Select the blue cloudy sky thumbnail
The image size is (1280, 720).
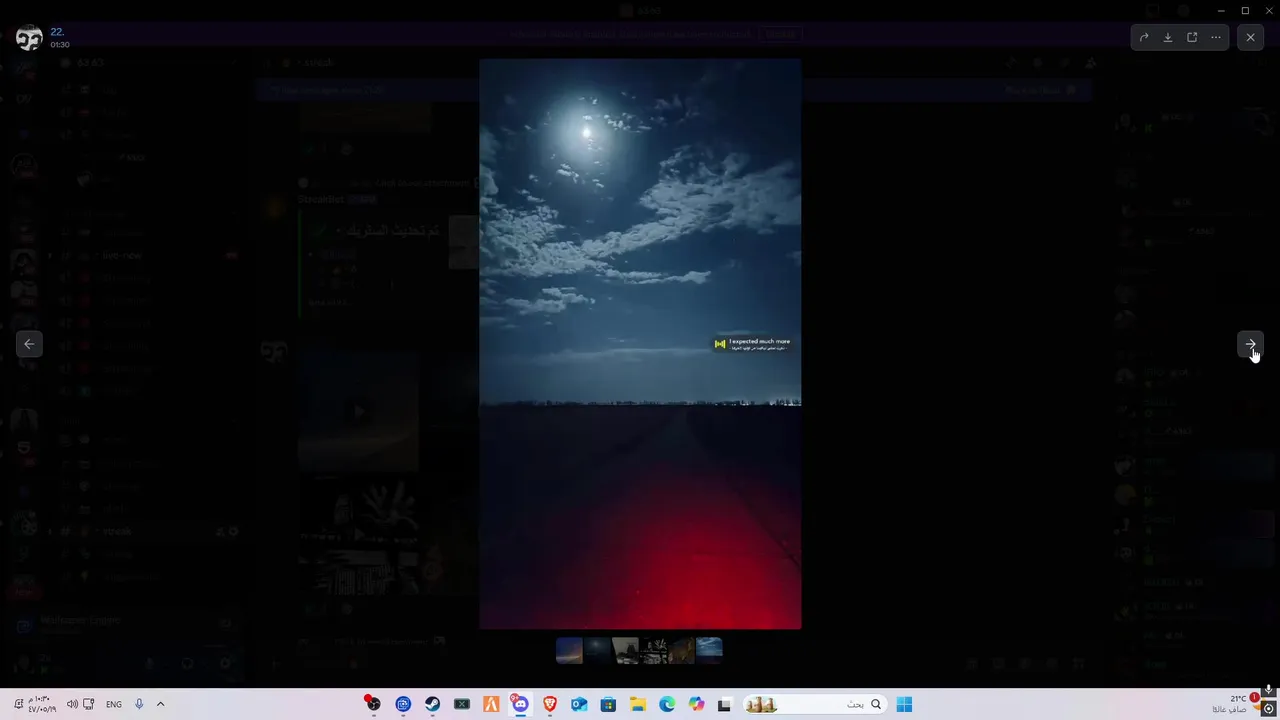pyautogui.click(x=709, y=650)
